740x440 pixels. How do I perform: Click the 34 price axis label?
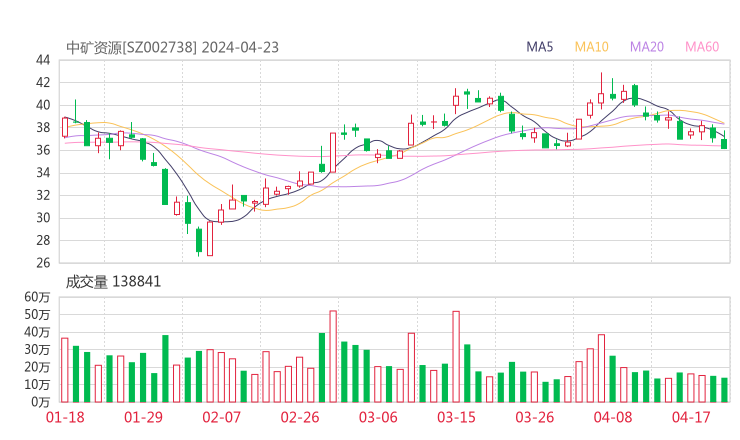pyautogui.click(x=43, y=173)
